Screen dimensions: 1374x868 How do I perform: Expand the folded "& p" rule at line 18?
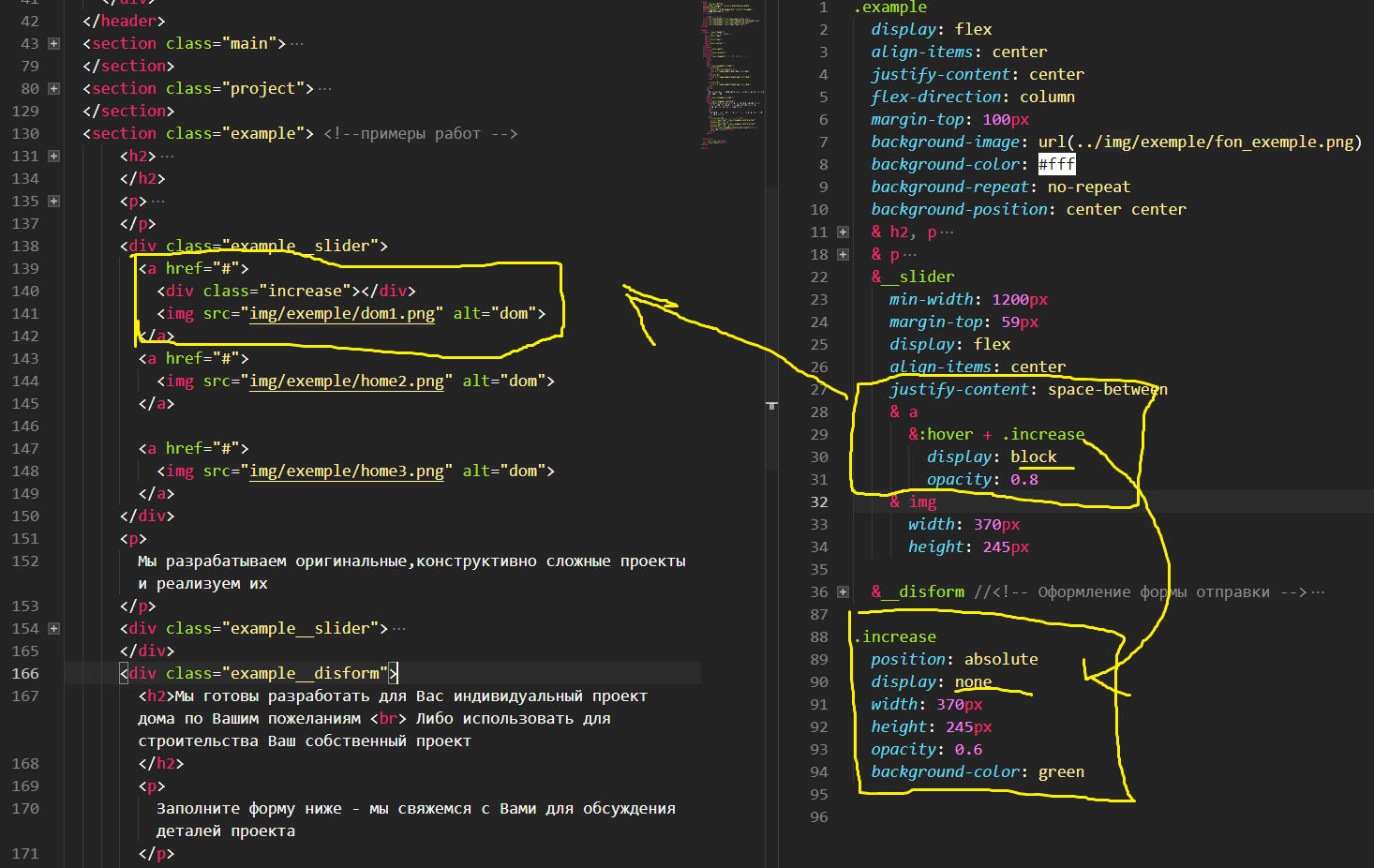tap(843, 255)
